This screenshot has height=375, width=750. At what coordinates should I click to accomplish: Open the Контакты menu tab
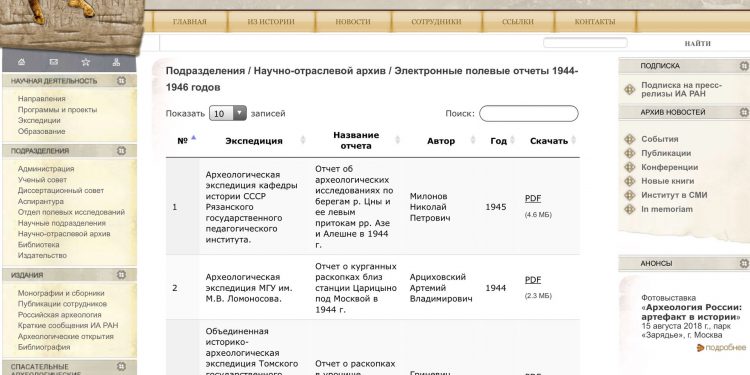pyautogui.click(x=595, y=22)
